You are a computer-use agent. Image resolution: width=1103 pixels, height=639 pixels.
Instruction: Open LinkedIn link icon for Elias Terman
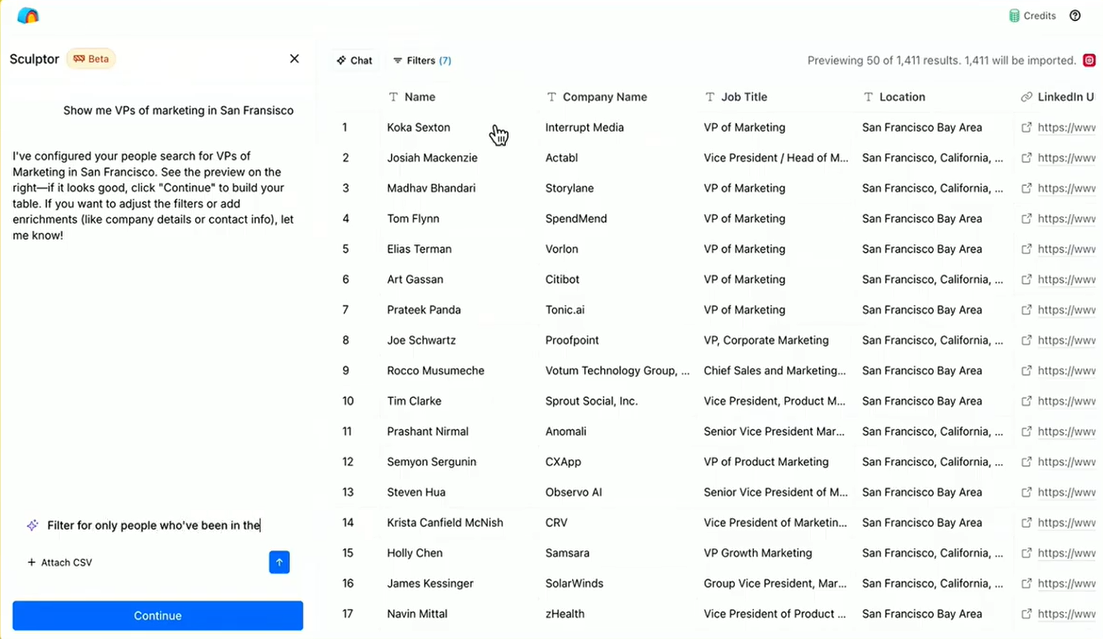click(x=1026, y=248)
